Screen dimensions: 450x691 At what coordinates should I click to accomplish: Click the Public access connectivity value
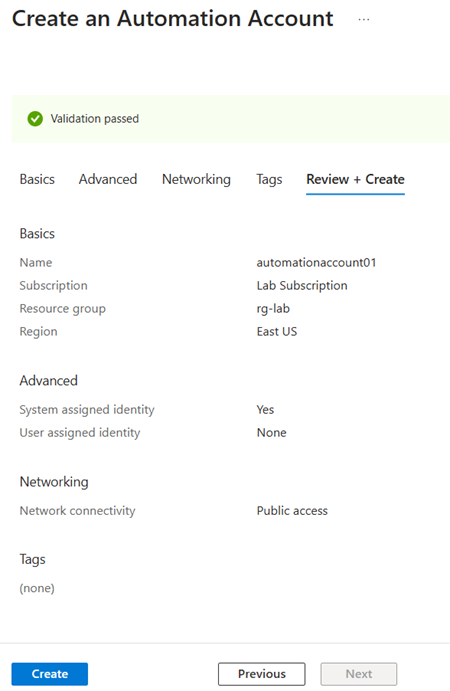pyautogui.click(x=292, y=511)
